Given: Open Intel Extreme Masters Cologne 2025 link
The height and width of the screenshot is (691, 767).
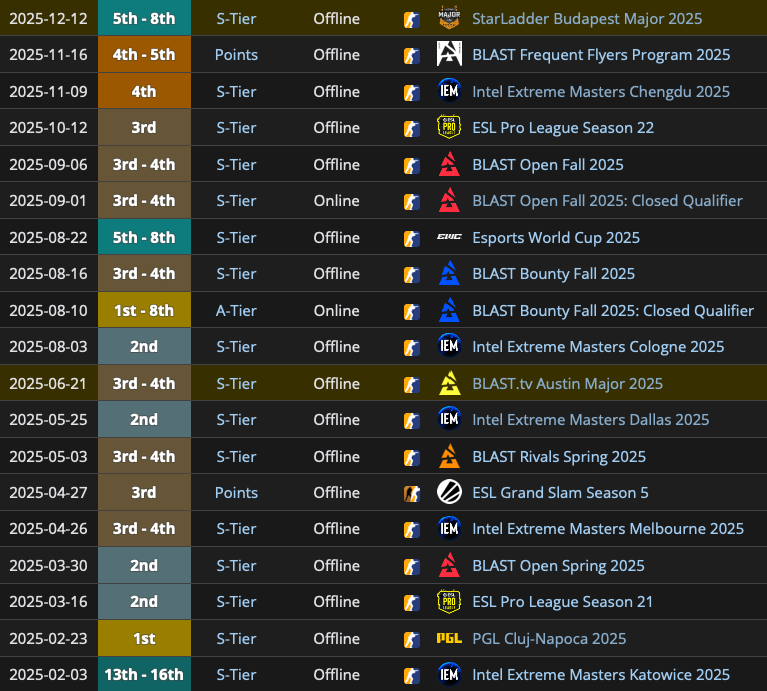Looking at the screenshot, I should click(598, 347).
